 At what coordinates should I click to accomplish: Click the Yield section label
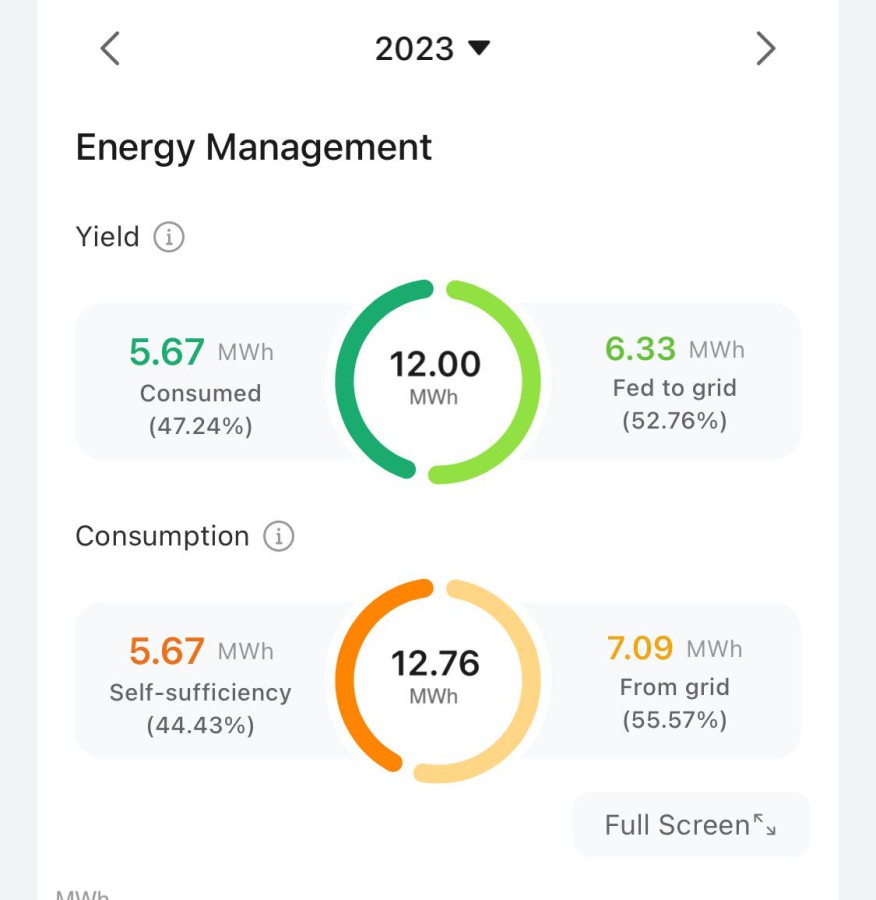tap(107, 237)
